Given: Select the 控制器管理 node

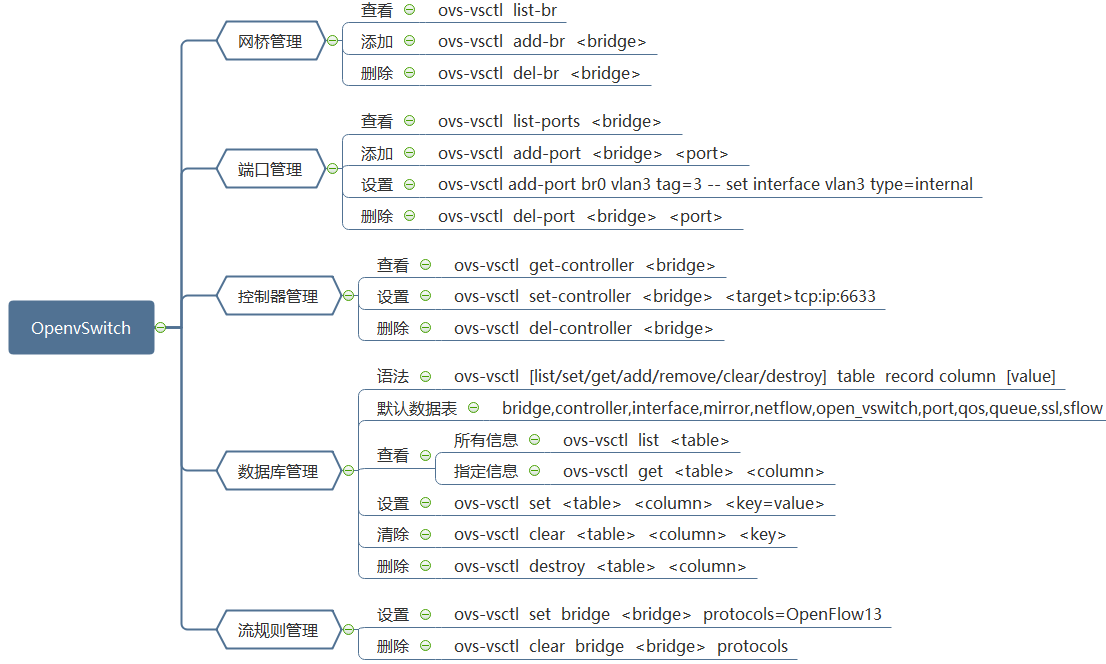Looking at the screenshot, I should [x=278, y=296].
